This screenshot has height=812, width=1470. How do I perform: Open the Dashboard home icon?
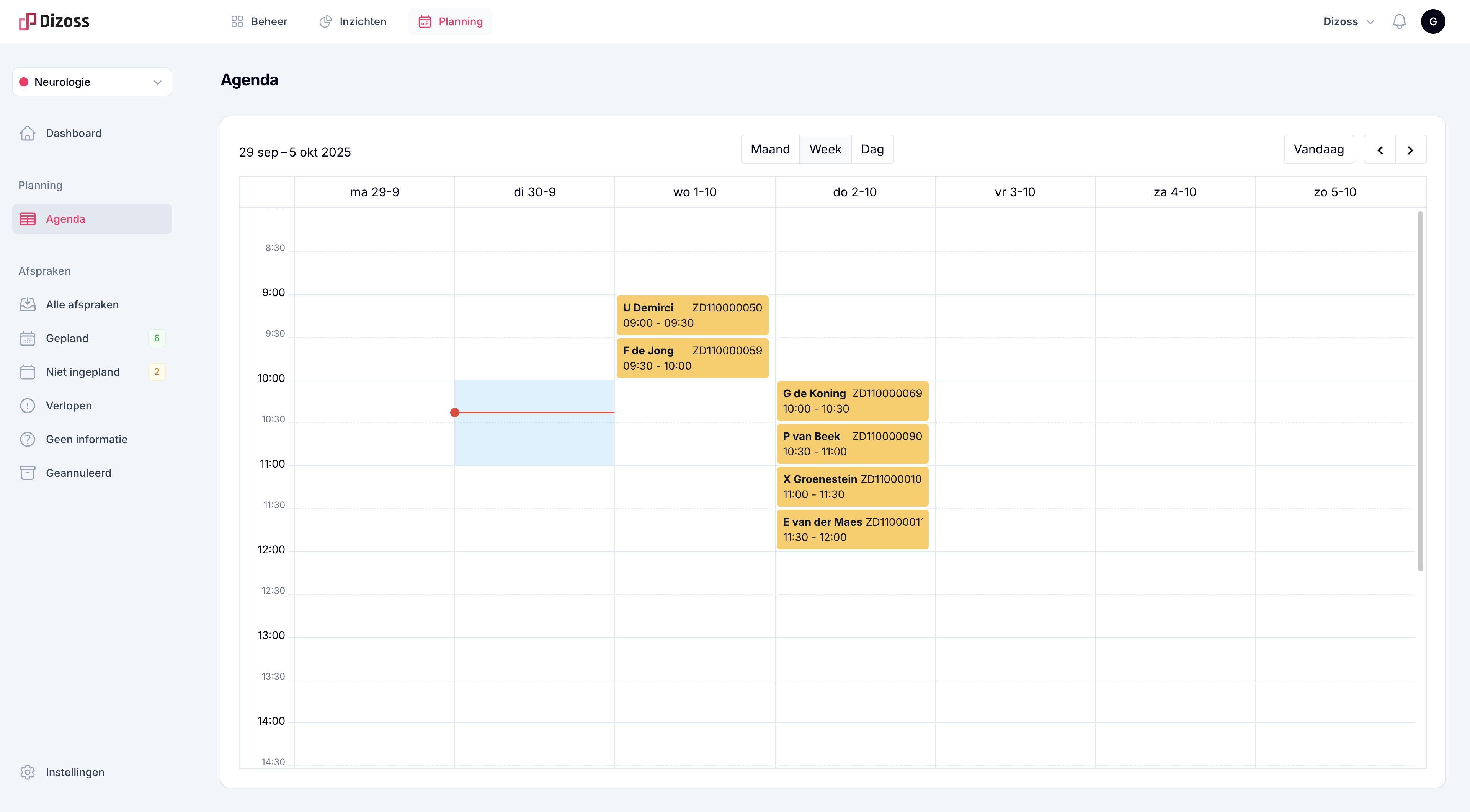28,133
